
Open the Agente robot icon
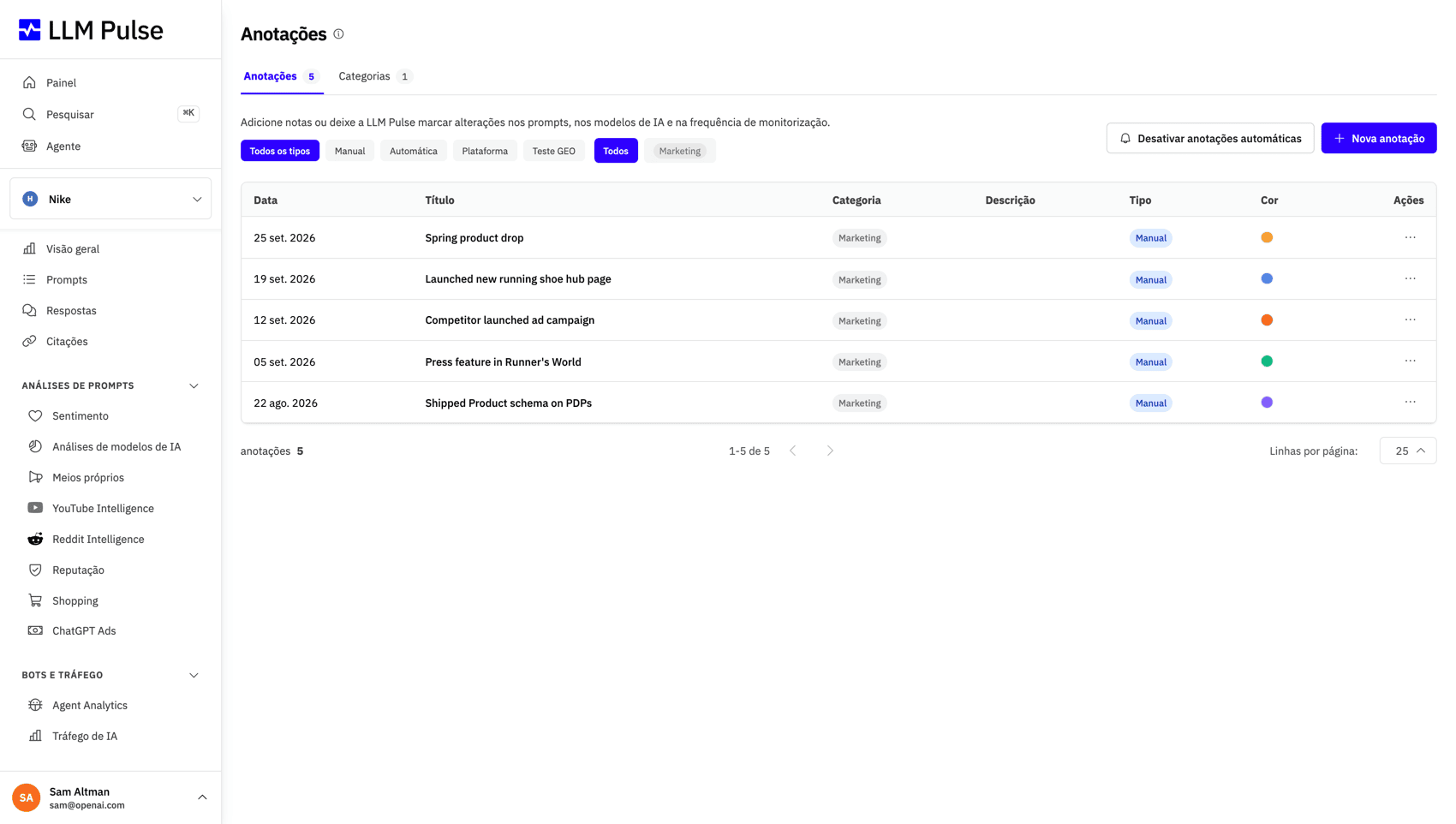click(29, 146)
